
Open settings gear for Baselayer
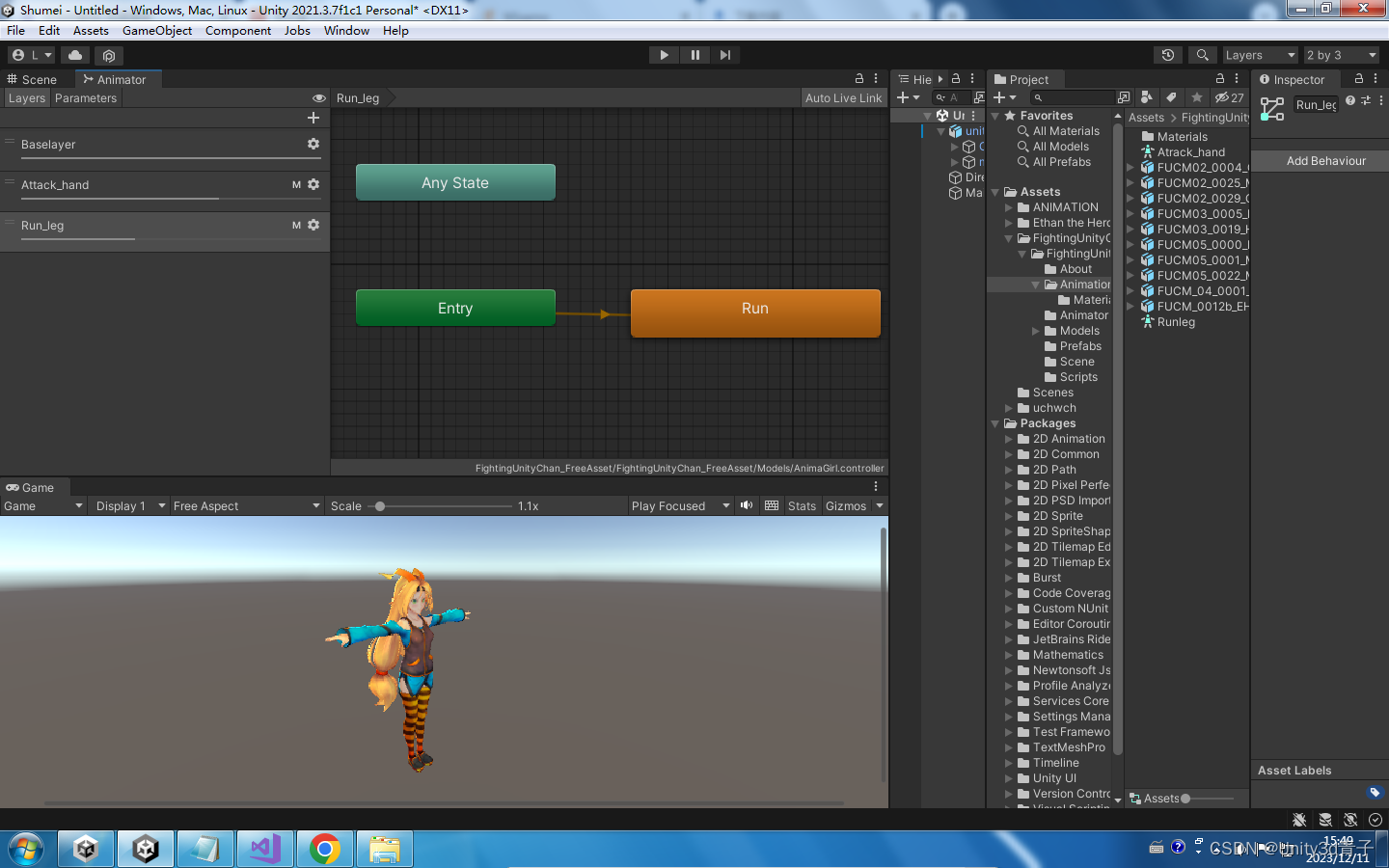coord(313,144)
